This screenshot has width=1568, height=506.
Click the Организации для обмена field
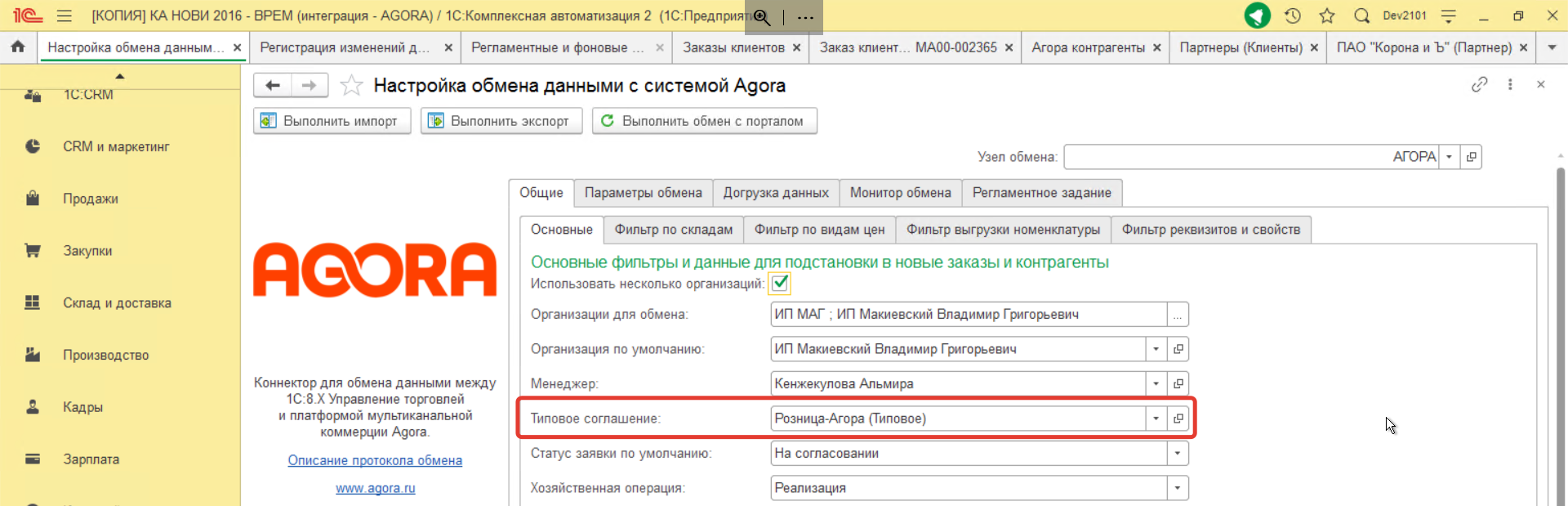pos(968,315)
